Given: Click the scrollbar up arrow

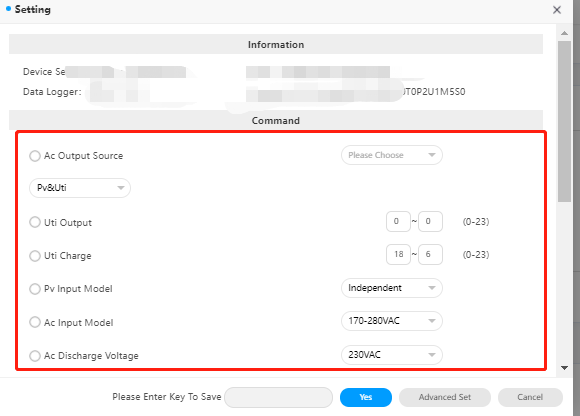Looking at the screenshot, I should [564, 33].
